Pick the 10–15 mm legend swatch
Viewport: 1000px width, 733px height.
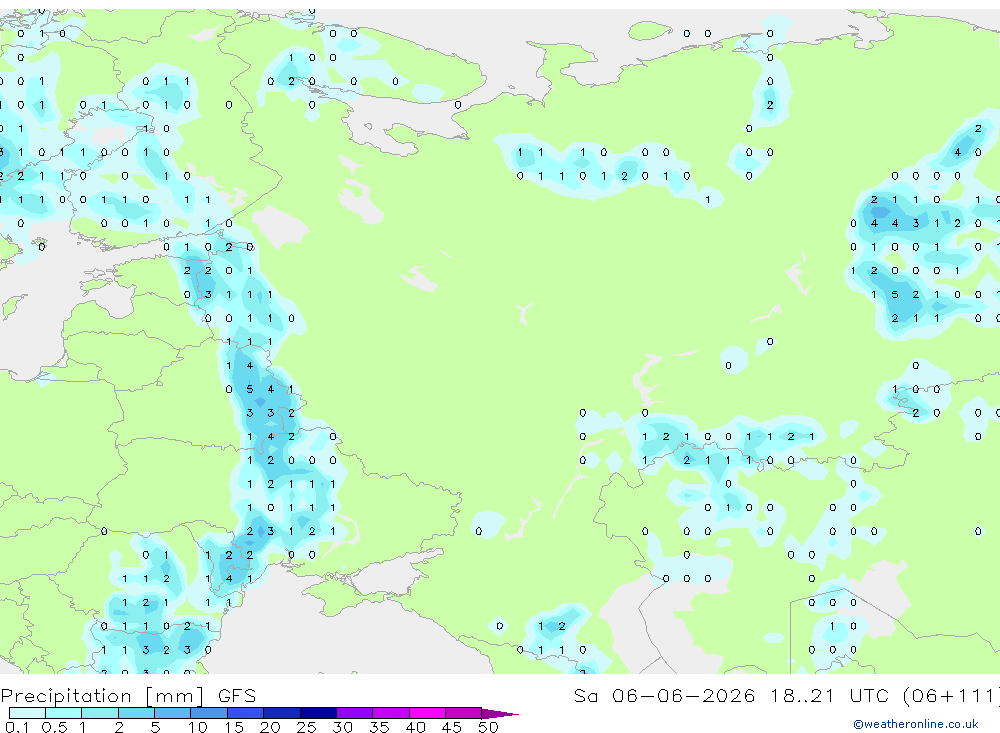209,713
